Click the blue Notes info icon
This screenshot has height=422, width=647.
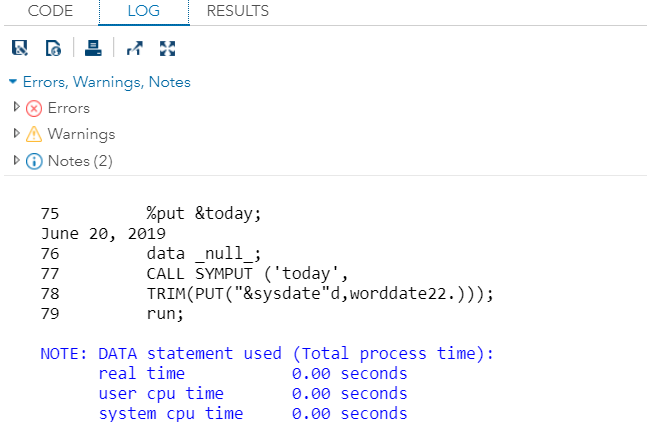pyautogui.click(x=34, y=161)
